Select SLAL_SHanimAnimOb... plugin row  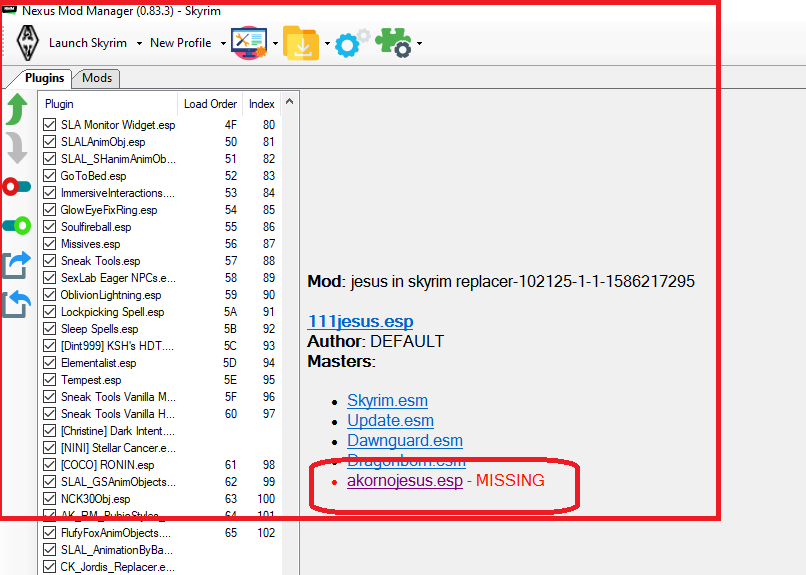pos(160,159)
